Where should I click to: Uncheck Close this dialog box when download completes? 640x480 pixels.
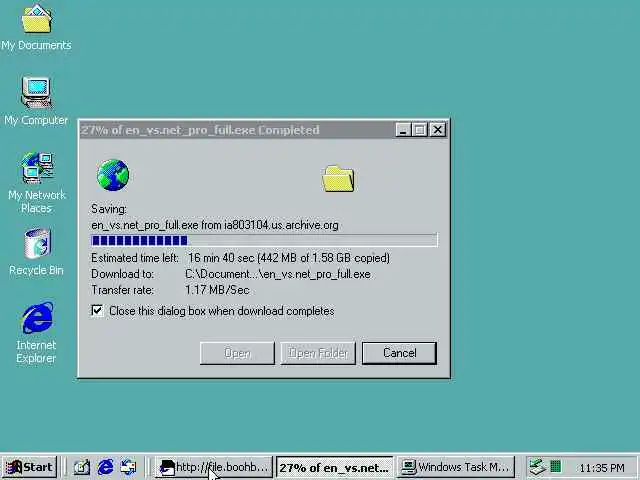97,311
